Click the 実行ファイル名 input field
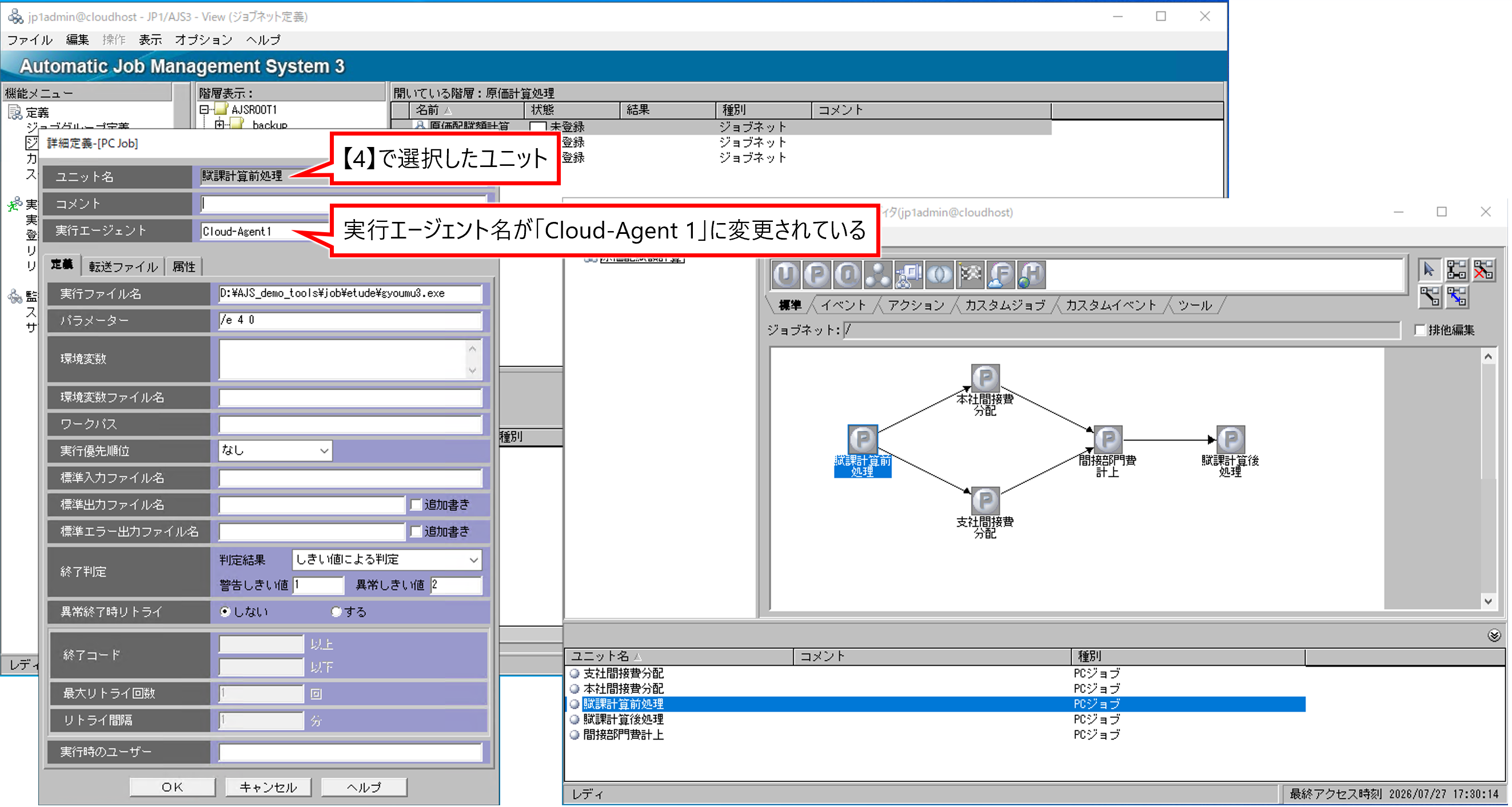 click(350, 293)
